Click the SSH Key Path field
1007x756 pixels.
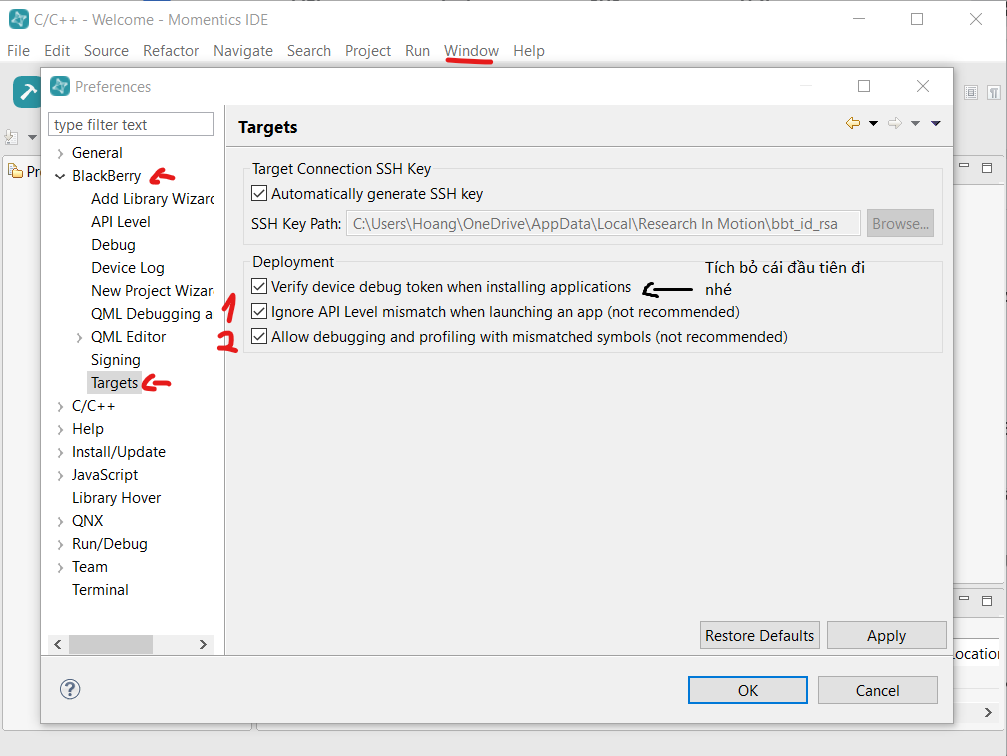point(603,224)
